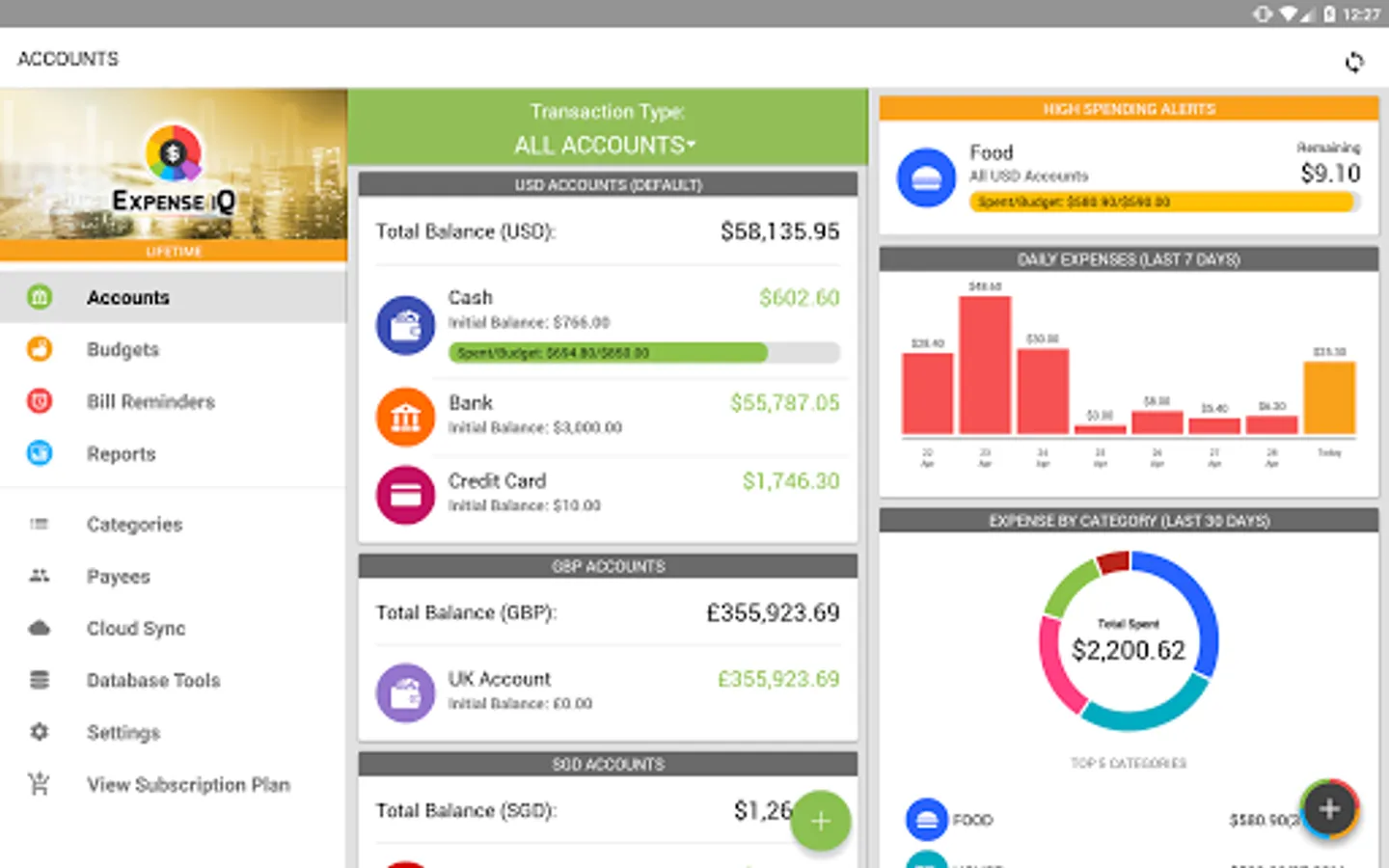This screenshot has height=868, width=1389.
Task: Go to Accounts menu item
Action: point(174,297)
